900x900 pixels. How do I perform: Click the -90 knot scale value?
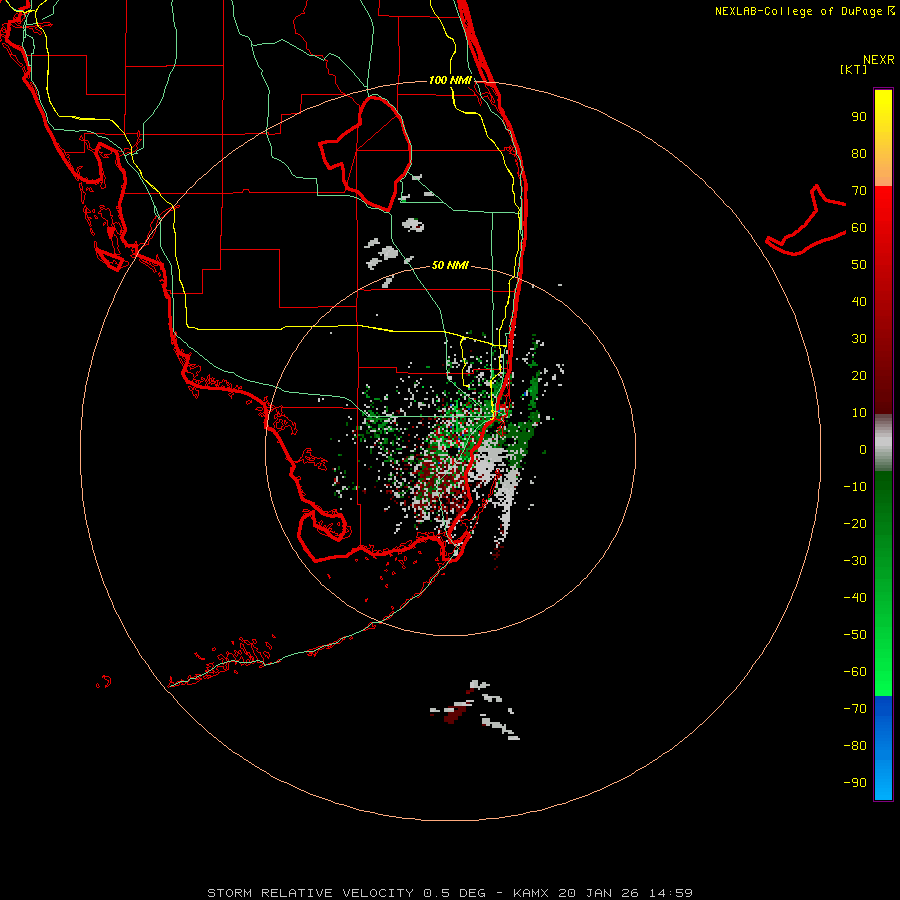[x=855, y=782]
